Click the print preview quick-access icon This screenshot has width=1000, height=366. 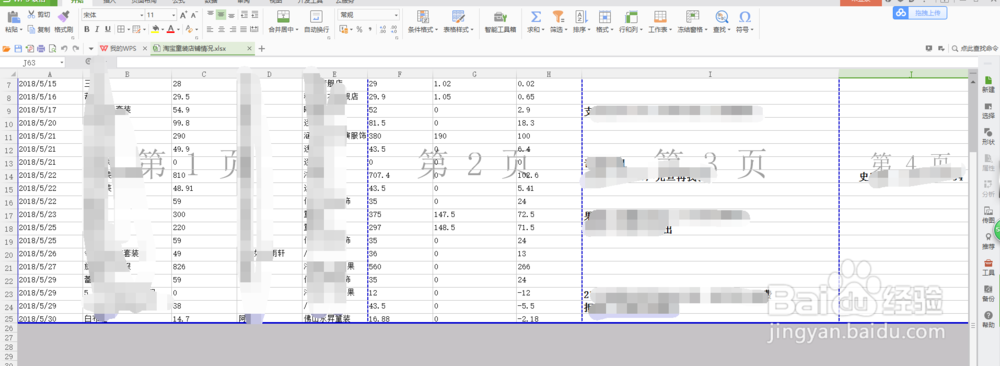pyautogui.click(x=52, y=48)
